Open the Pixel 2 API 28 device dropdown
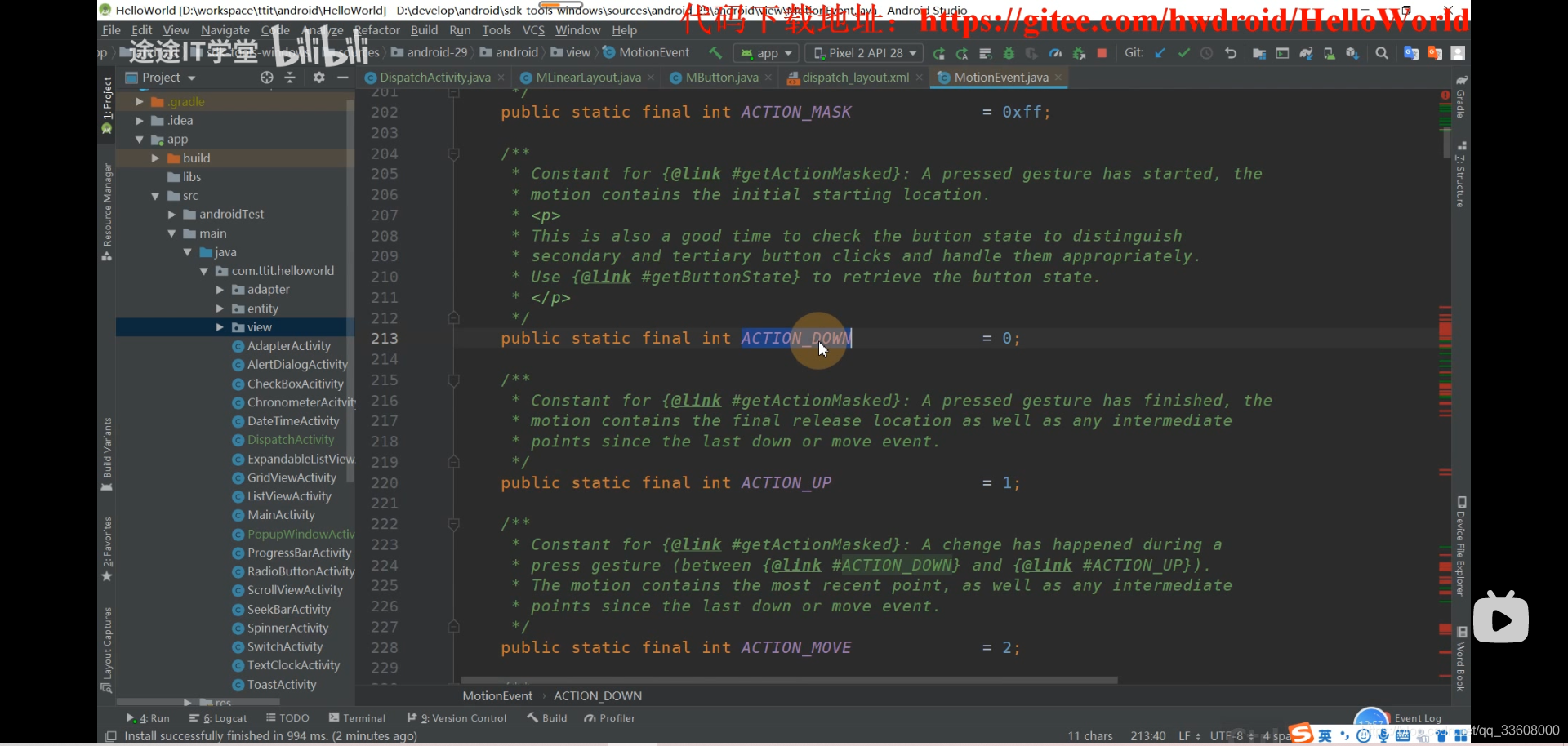The width and height of the screenshot is (1568, 746). 865,53
